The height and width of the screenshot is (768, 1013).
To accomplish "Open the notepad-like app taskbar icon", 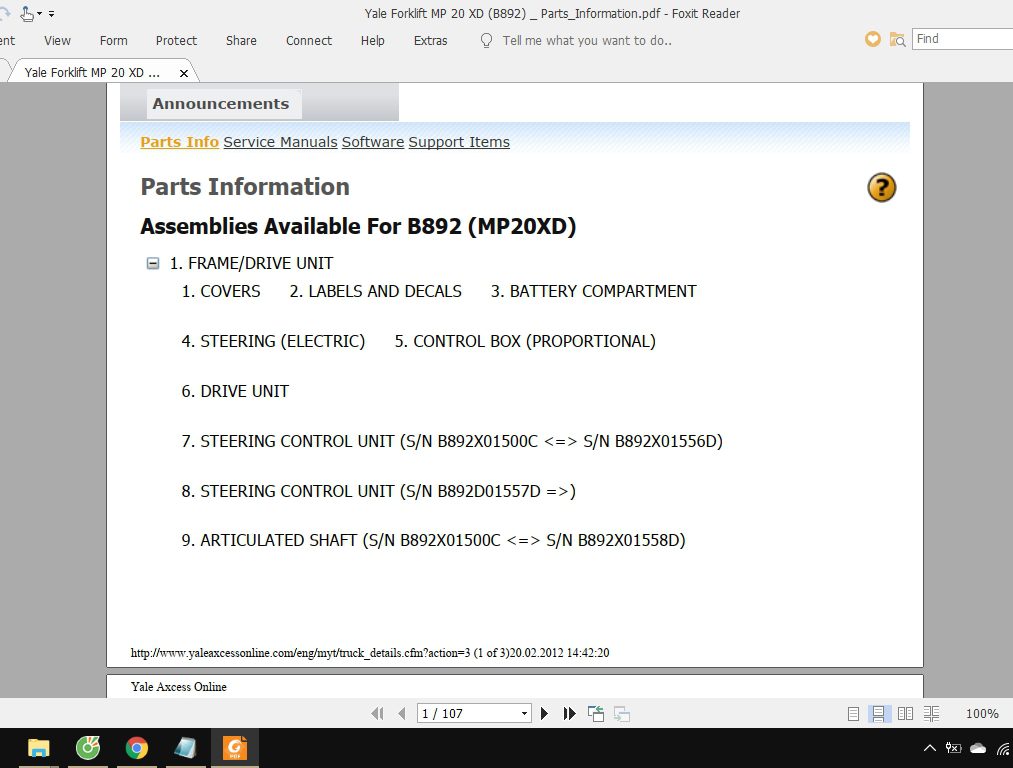I will point(185,748).
